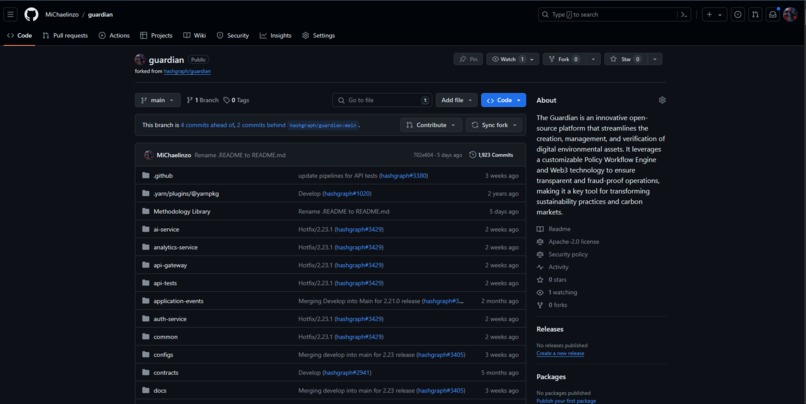Open the Fork options dropdown arrow

pos(593,59)
